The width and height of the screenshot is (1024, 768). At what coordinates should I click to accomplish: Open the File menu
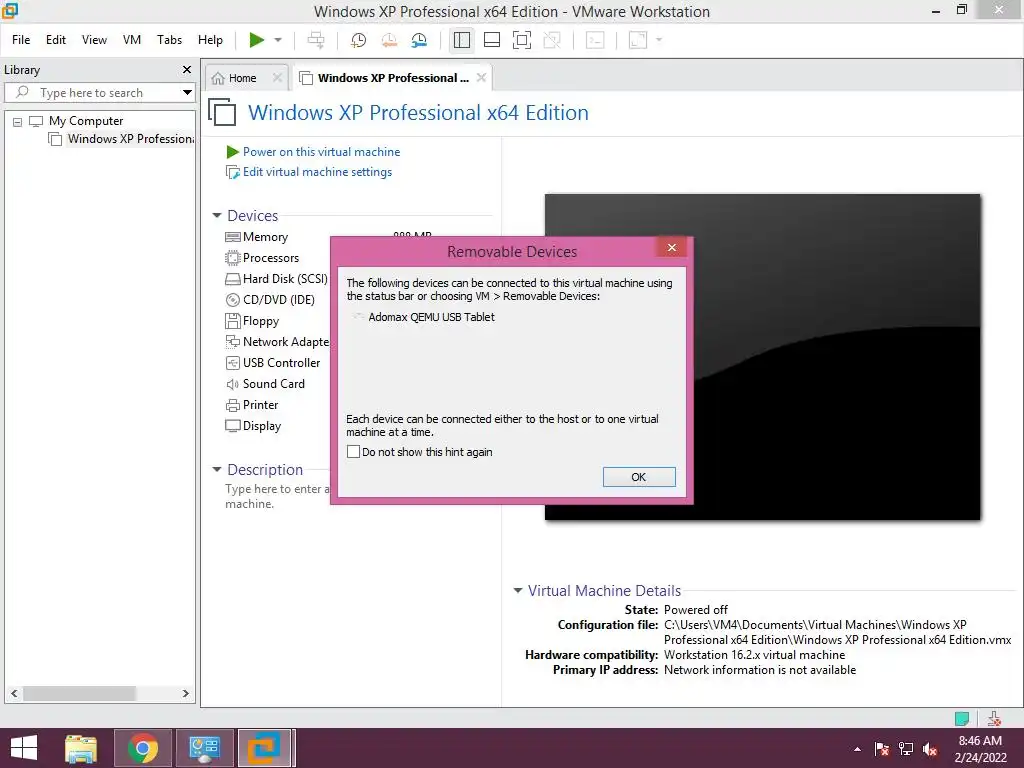(21, 40)
